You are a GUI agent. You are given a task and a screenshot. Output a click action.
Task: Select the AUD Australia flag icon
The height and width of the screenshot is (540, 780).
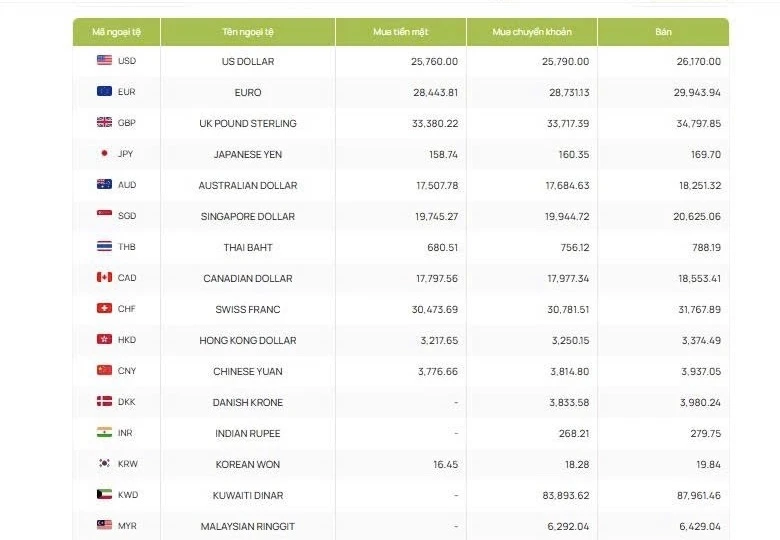pos(104,184)
